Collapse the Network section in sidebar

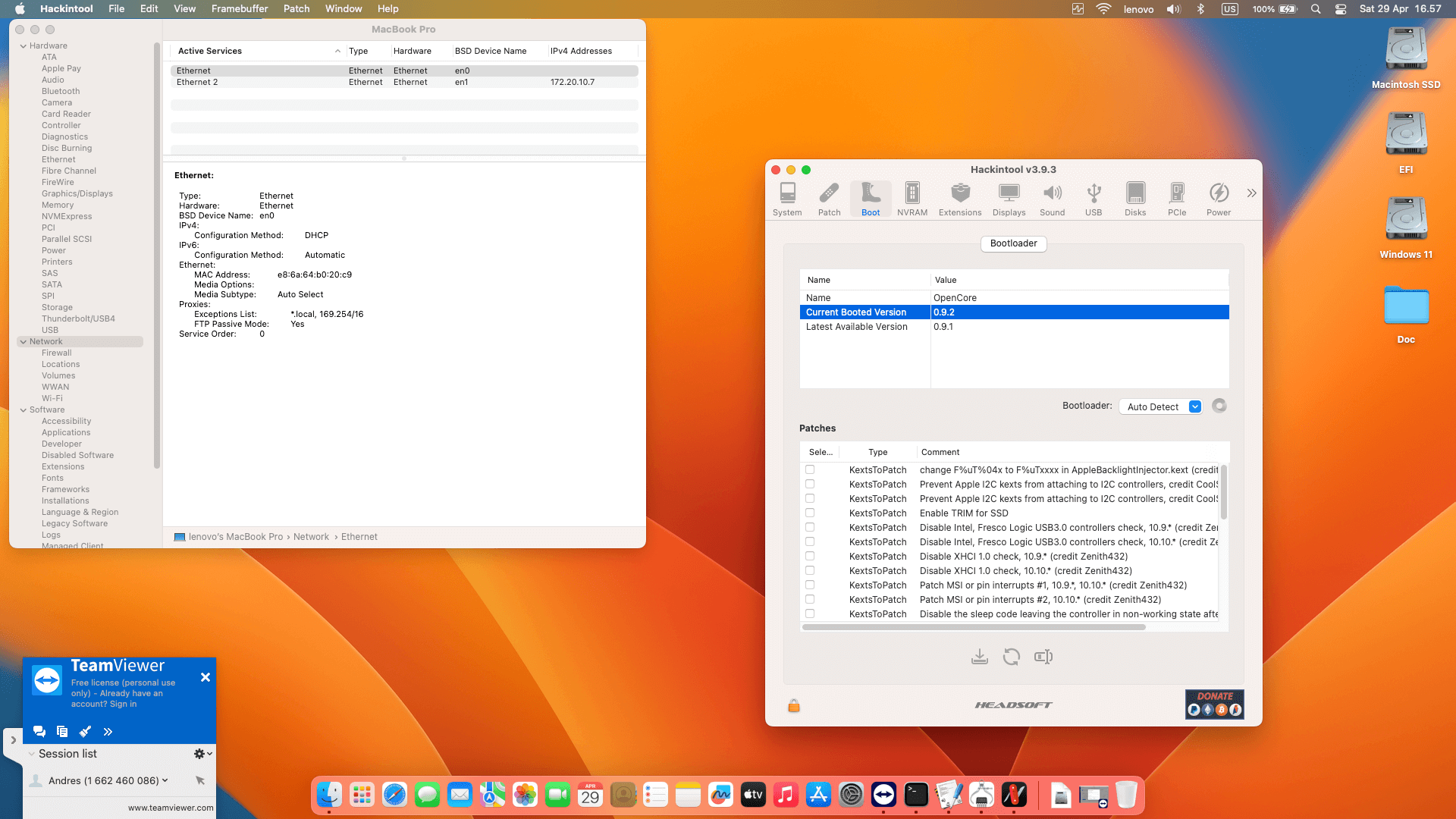[x=24, y=342]
